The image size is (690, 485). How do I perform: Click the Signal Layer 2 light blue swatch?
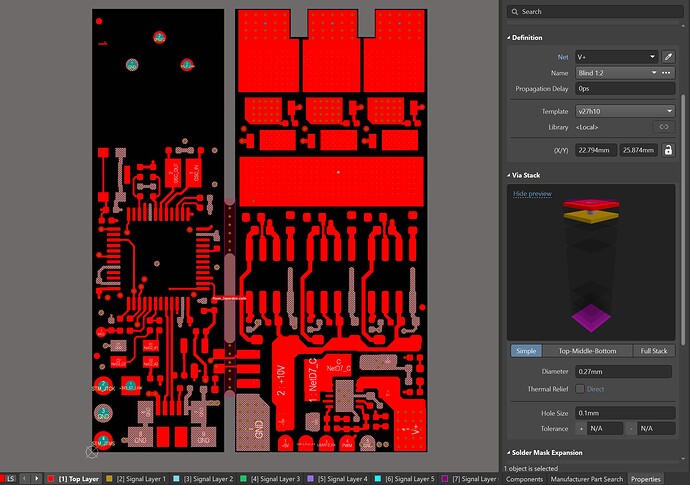coord(176,479)
